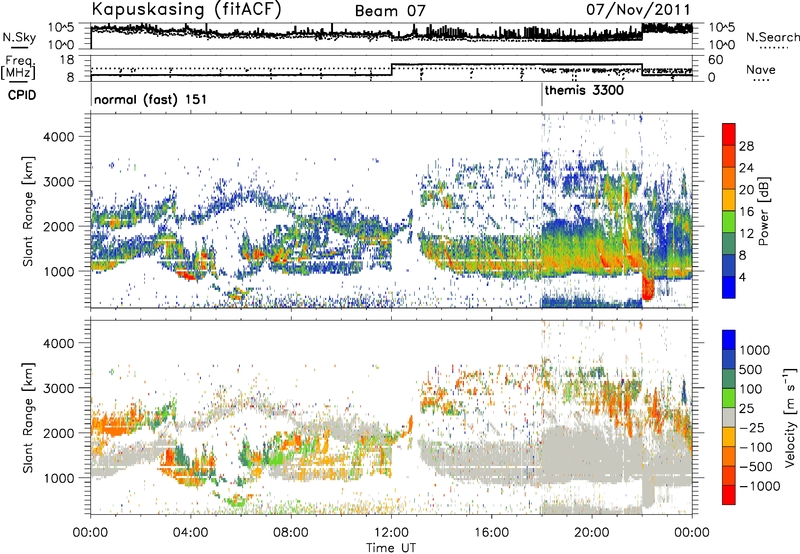
Task: Click the 'CPID' label
Action: (x=22, y=95)
